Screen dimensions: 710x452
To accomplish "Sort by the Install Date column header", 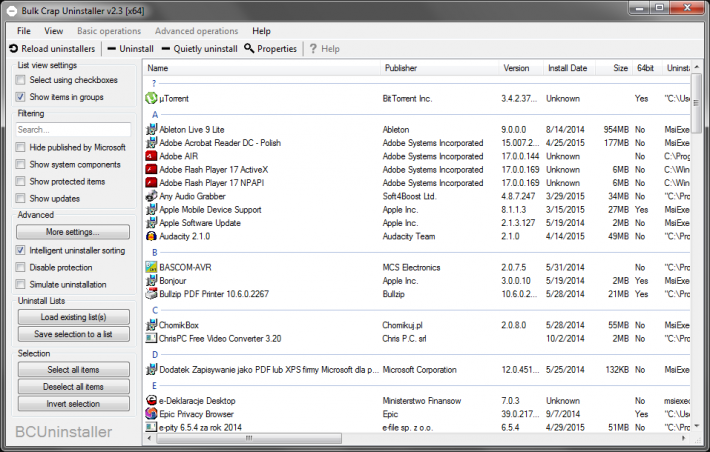I will pyautogui.click(x=569, y=68).
